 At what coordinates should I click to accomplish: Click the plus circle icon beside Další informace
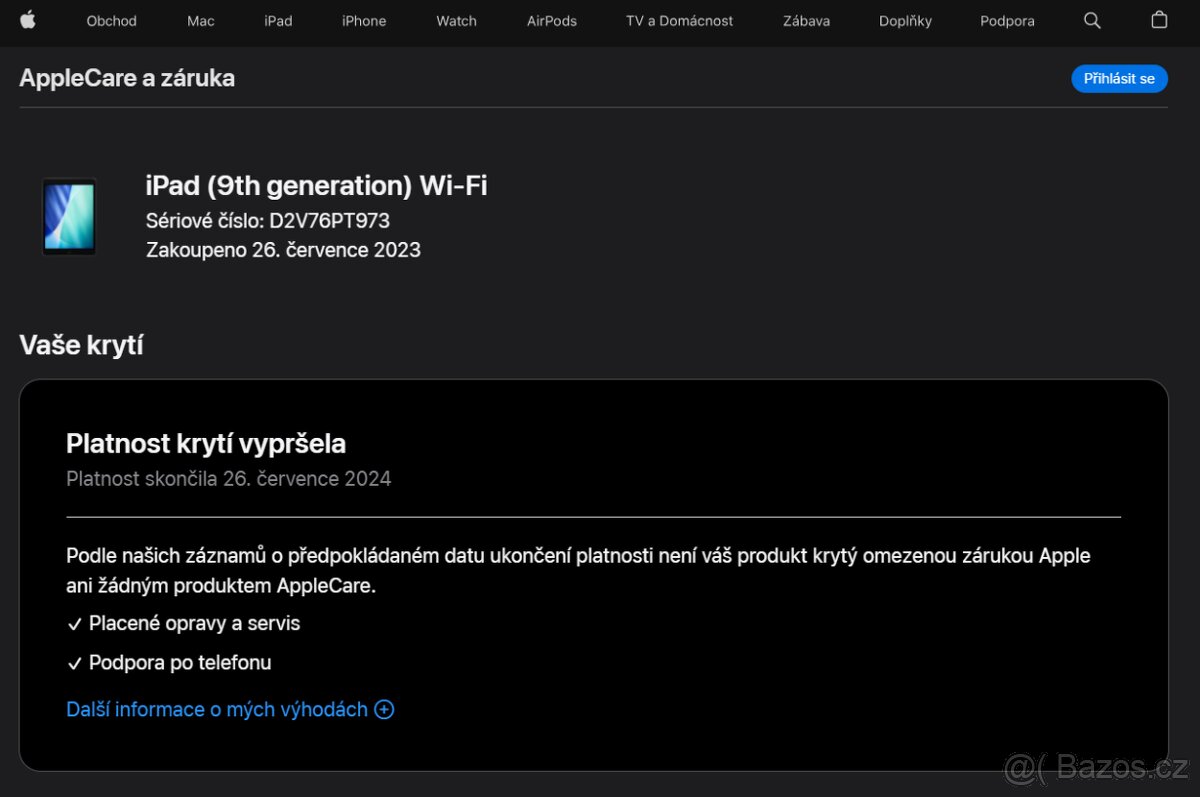click(x=384, y=709)
